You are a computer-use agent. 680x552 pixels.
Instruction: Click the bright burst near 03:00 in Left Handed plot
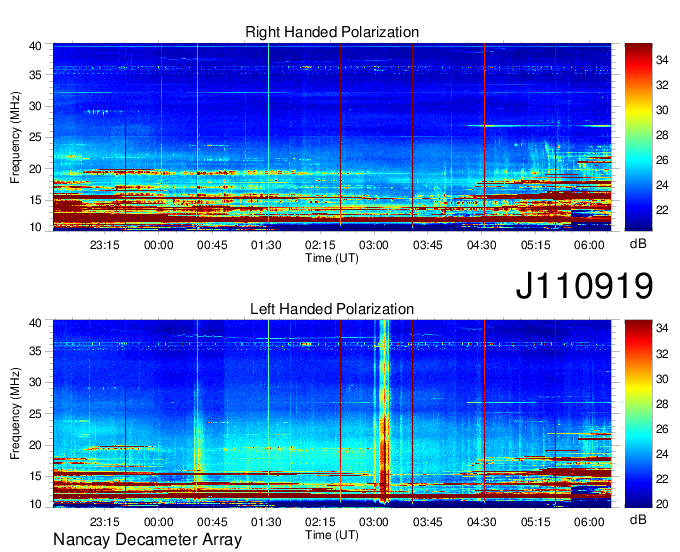(383, 412)
